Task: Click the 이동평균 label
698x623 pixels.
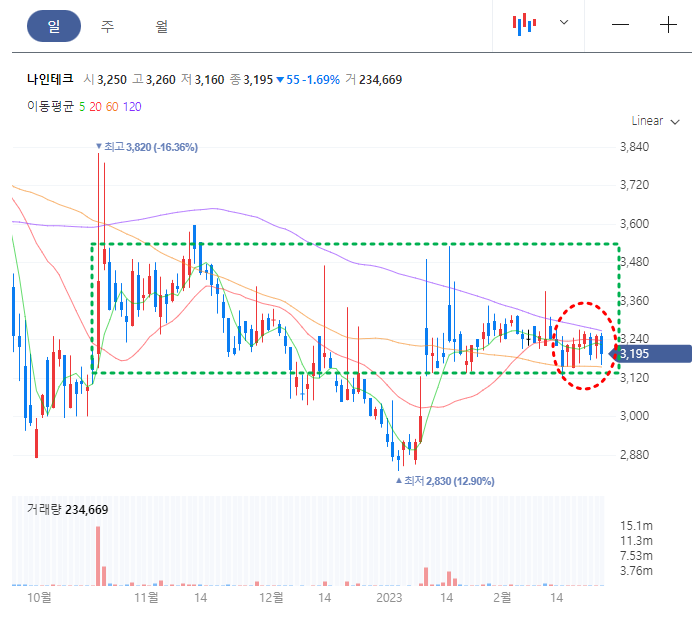Action: tap(50, 107)
